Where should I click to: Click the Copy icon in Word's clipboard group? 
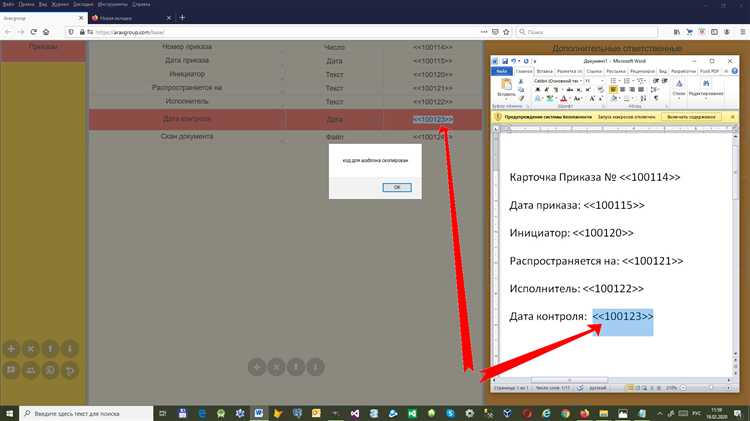tap(521, 89)
